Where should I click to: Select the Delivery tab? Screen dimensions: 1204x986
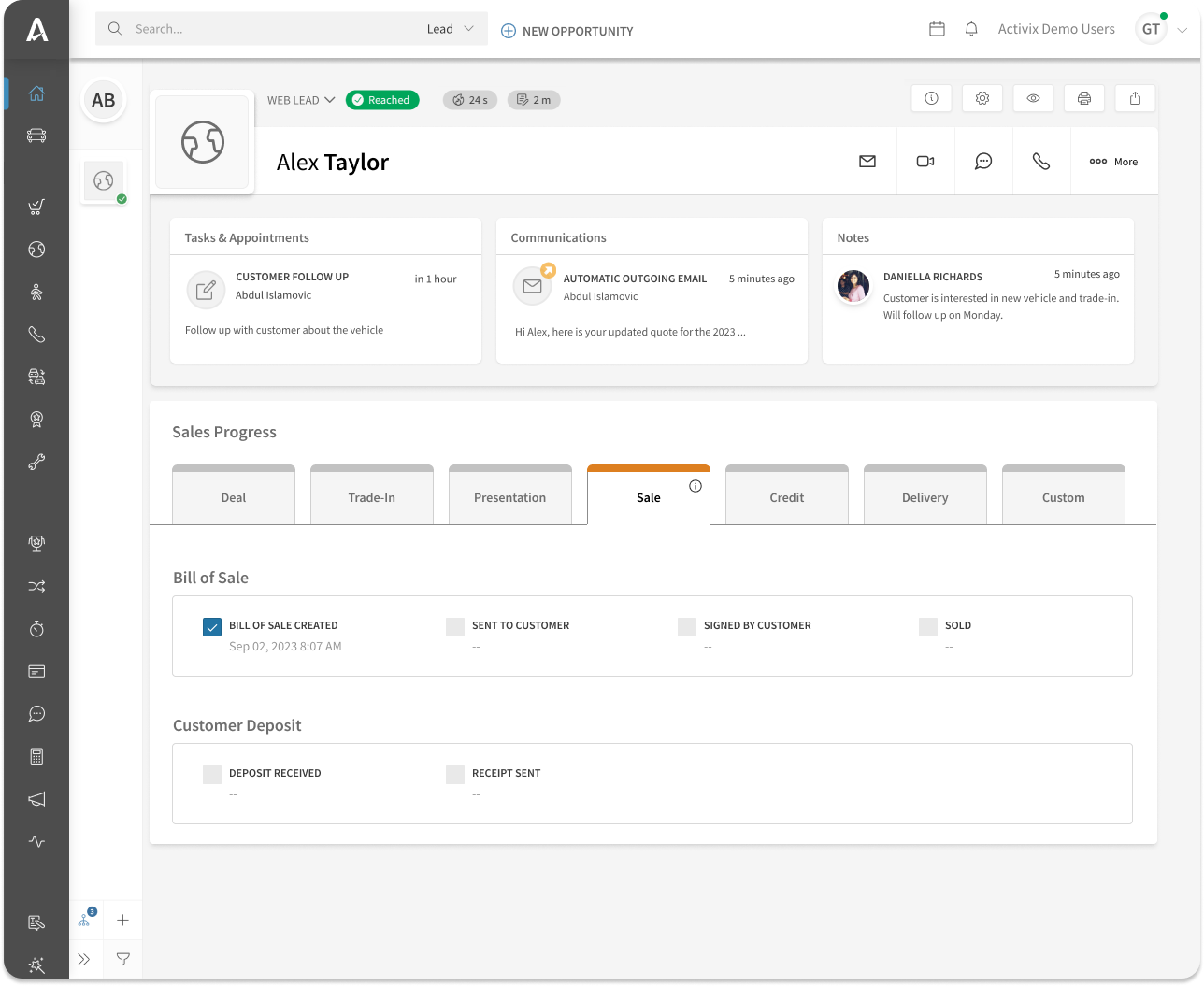[924, 497]
